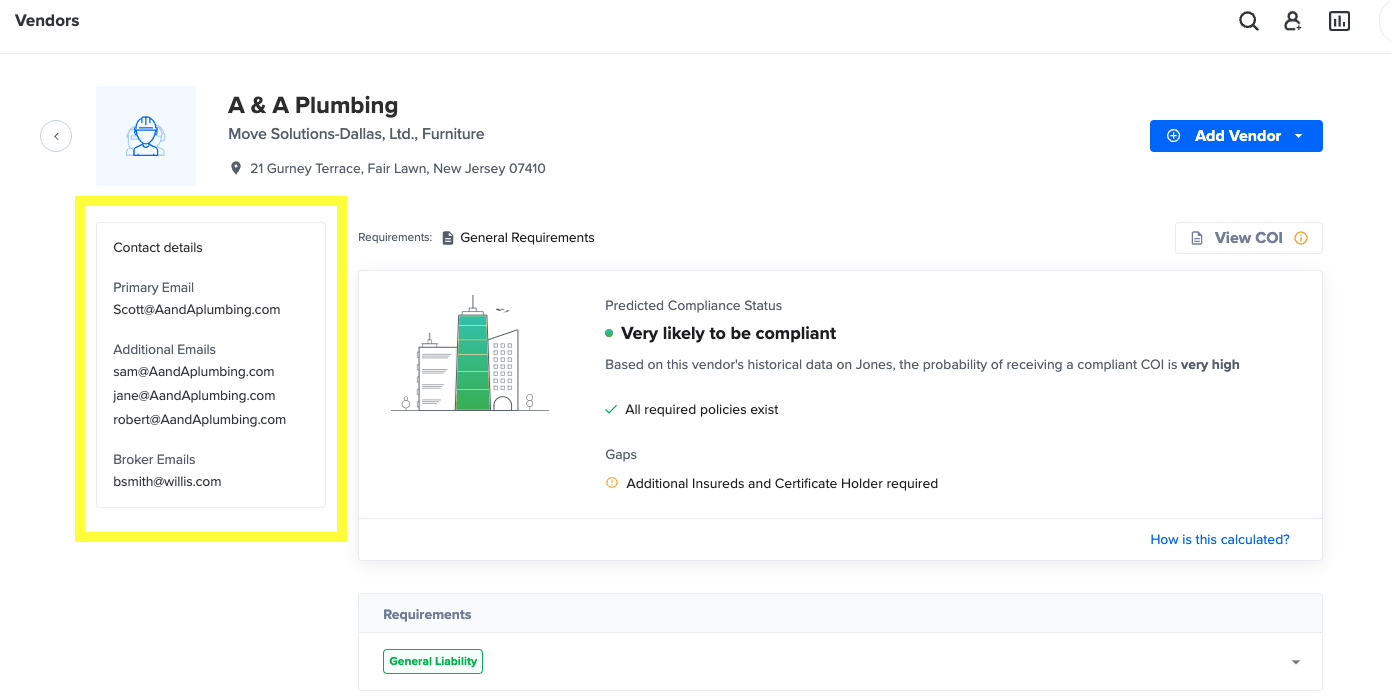Click the location pin icon
Screen dimensions: 1391x700
click(x=236, y=169)
